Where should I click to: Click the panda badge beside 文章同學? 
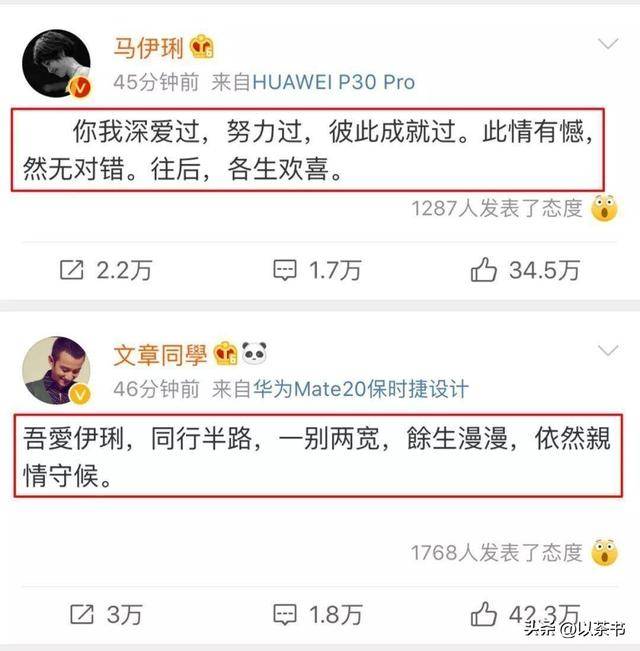(254, 353)
